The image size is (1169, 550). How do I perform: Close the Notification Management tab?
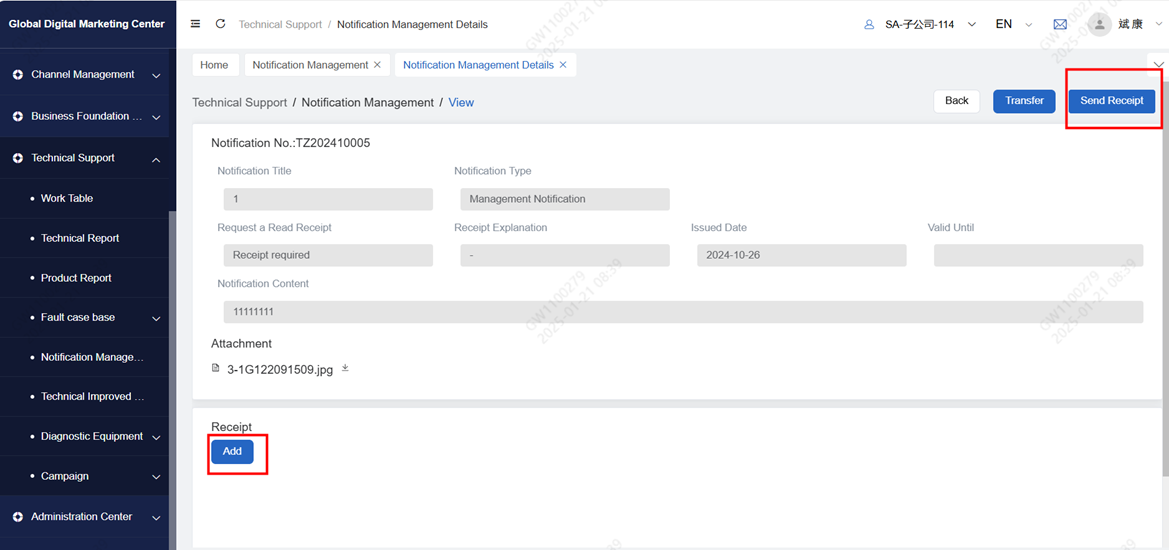377,65
